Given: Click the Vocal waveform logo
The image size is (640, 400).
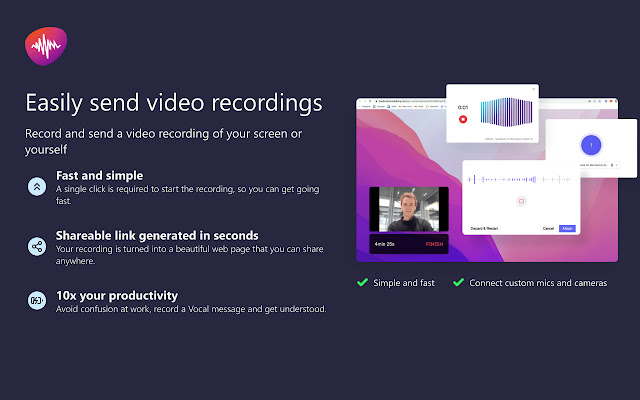Looking at the screenshot, I should pyautogui.click(x=46, y=46).
